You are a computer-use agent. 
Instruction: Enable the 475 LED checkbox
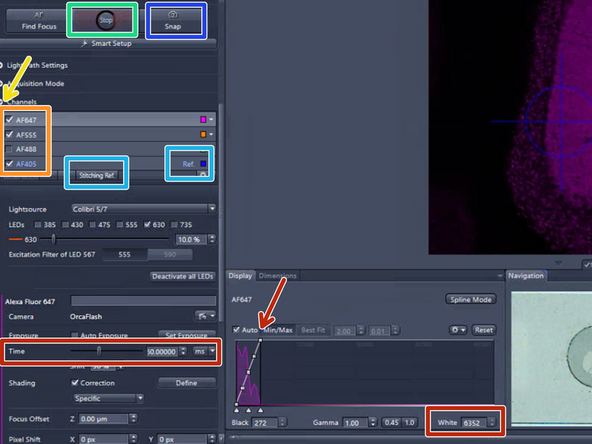pyautogui.click(x=92, y=225)
